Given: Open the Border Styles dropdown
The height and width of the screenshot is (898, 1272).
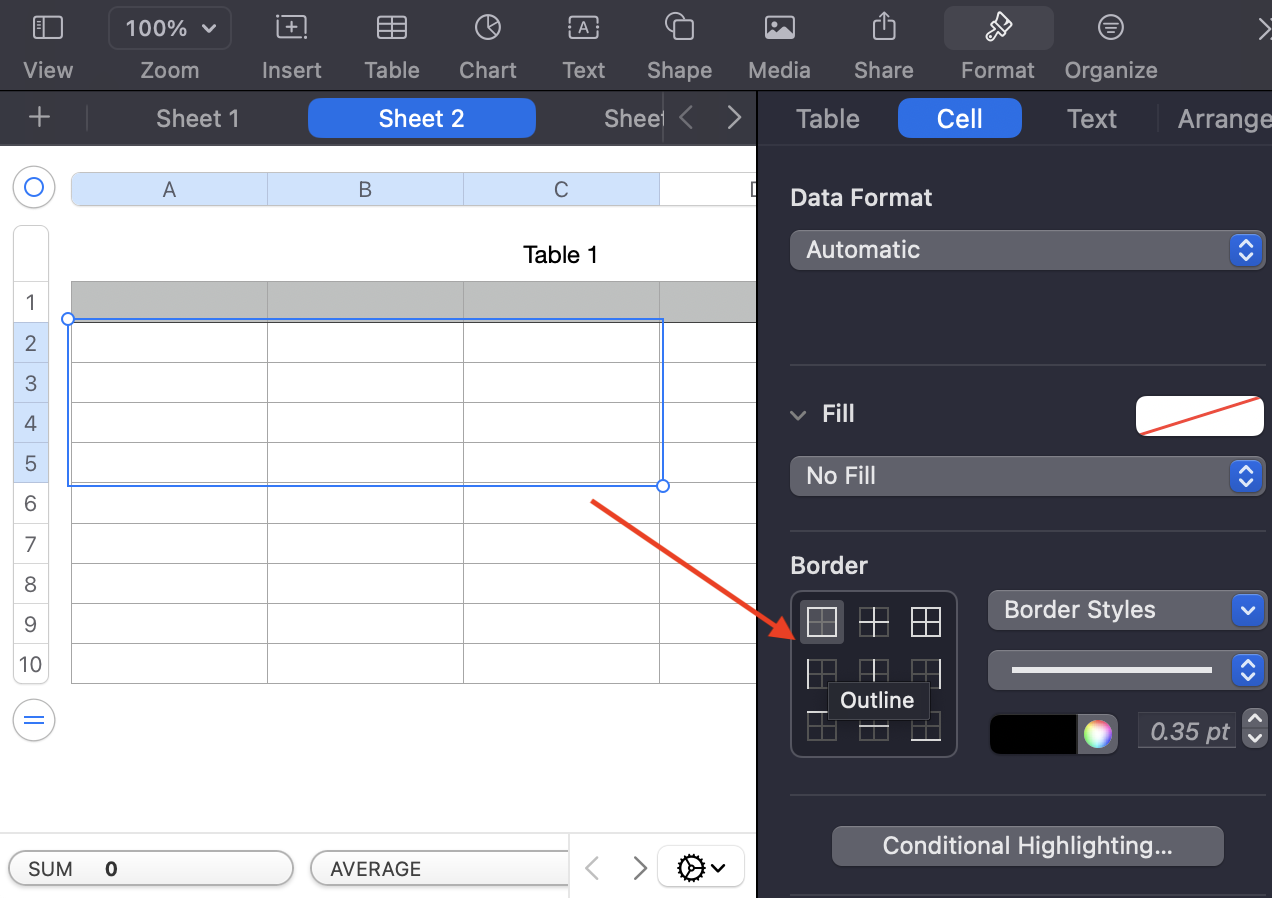Looking at the screenshot, I should pos(1127,610).
